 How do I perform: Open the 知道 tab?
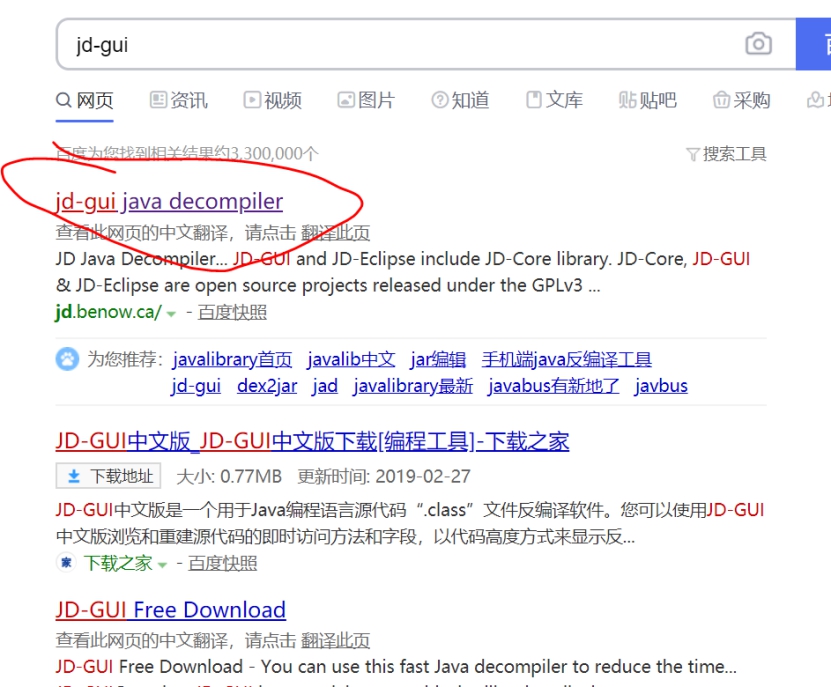(460, 100)
